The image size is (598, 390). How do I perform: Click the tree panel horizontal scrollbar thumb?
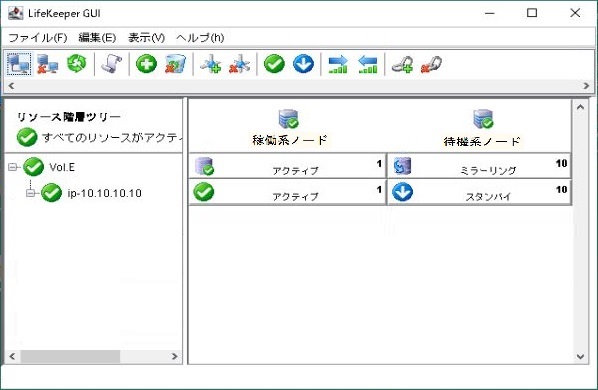[70, 356]
